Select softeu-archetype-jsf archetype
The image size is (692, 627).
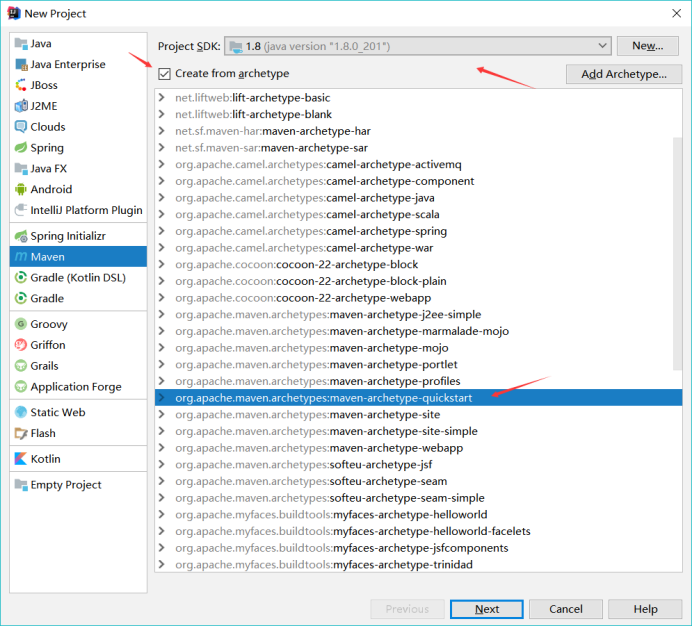pos(418,464)
